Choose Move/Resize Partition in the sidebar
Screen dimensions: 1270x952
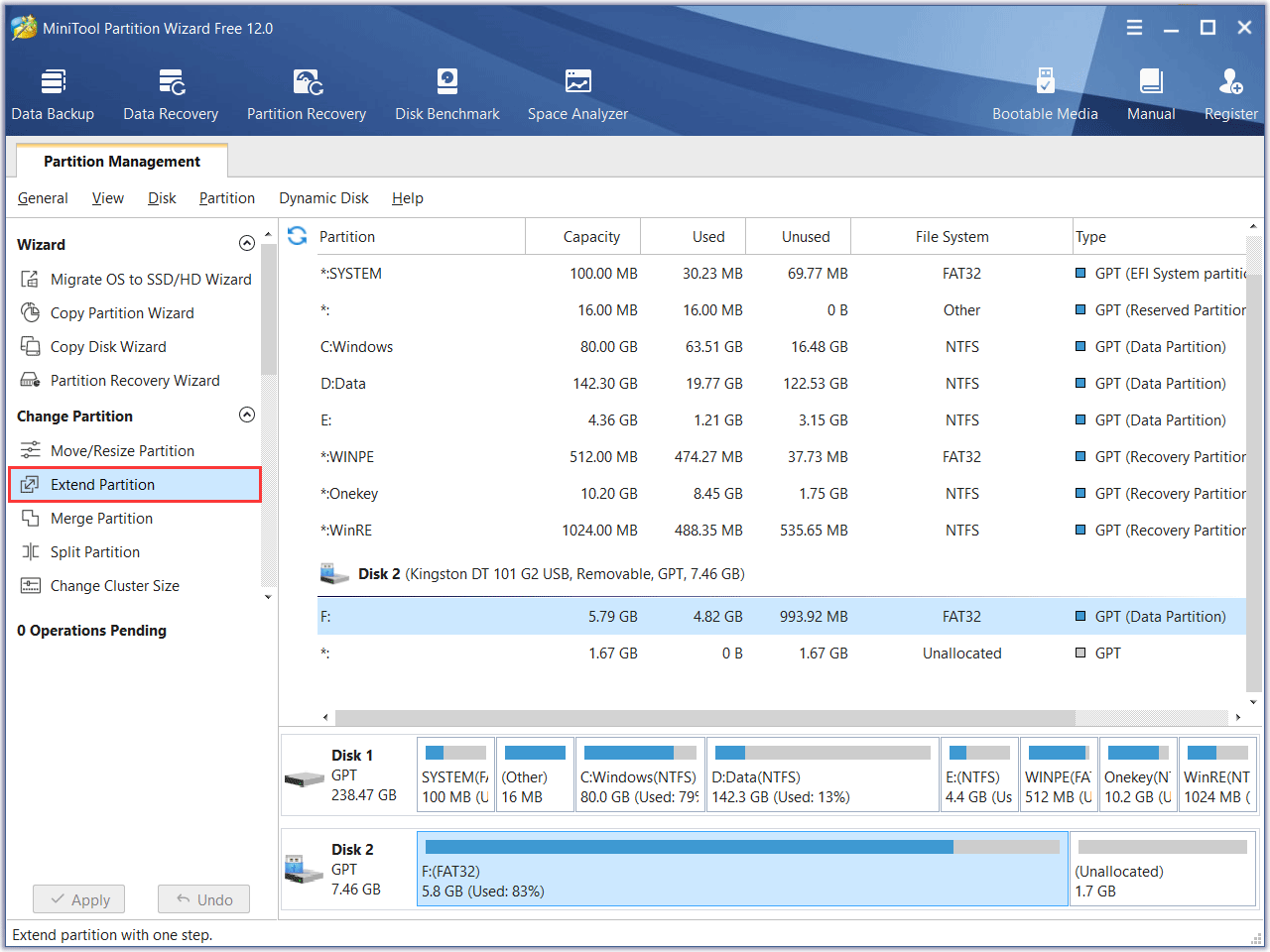(107, 451)
